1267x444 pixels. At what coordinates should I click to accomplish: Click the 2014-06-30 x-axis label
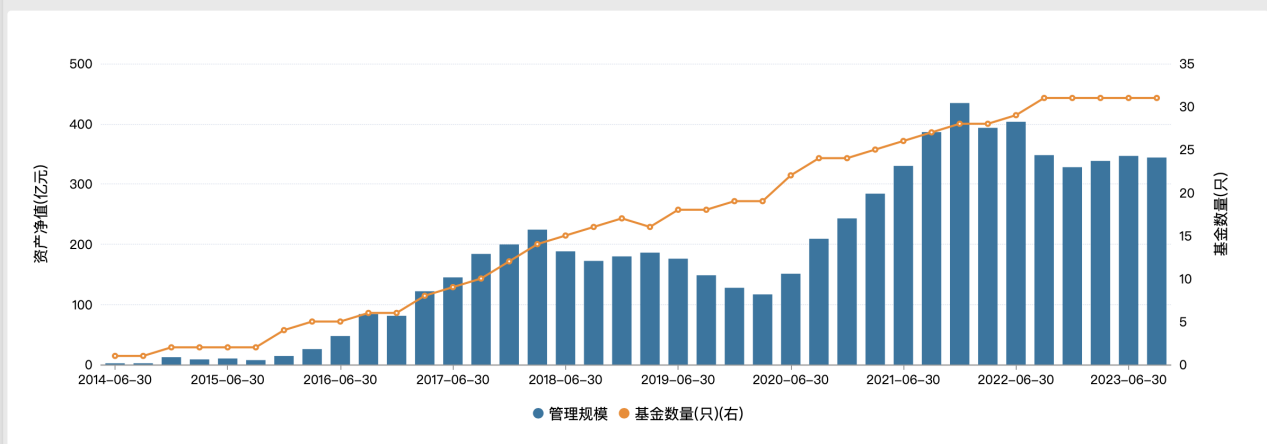click(115, 381)
